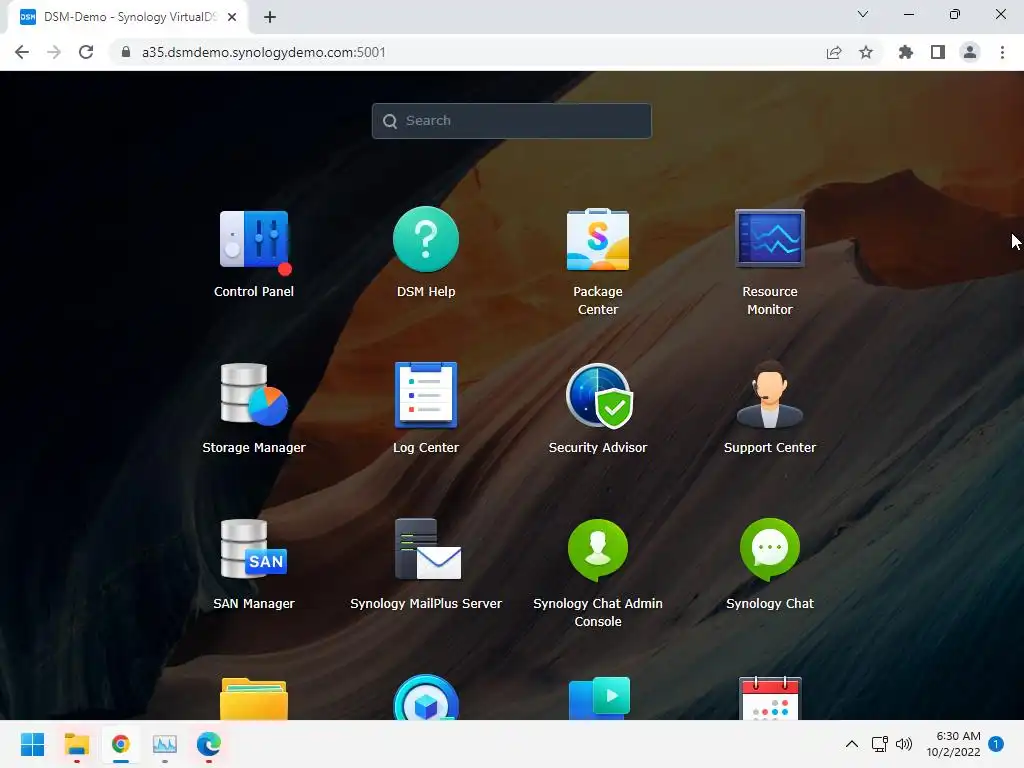The height and width of the screenshot is (768, 1024).
Task: Open Security Advisor
Action: pos(598,395)
